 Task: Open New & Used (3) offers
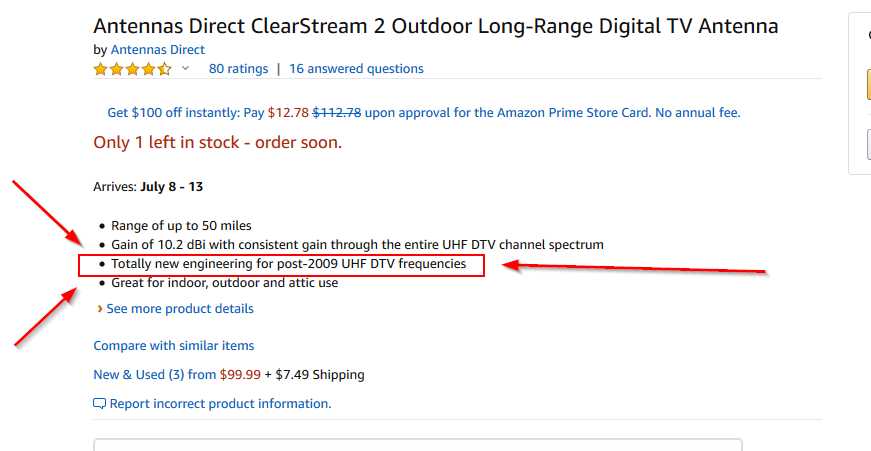[154, 375]
